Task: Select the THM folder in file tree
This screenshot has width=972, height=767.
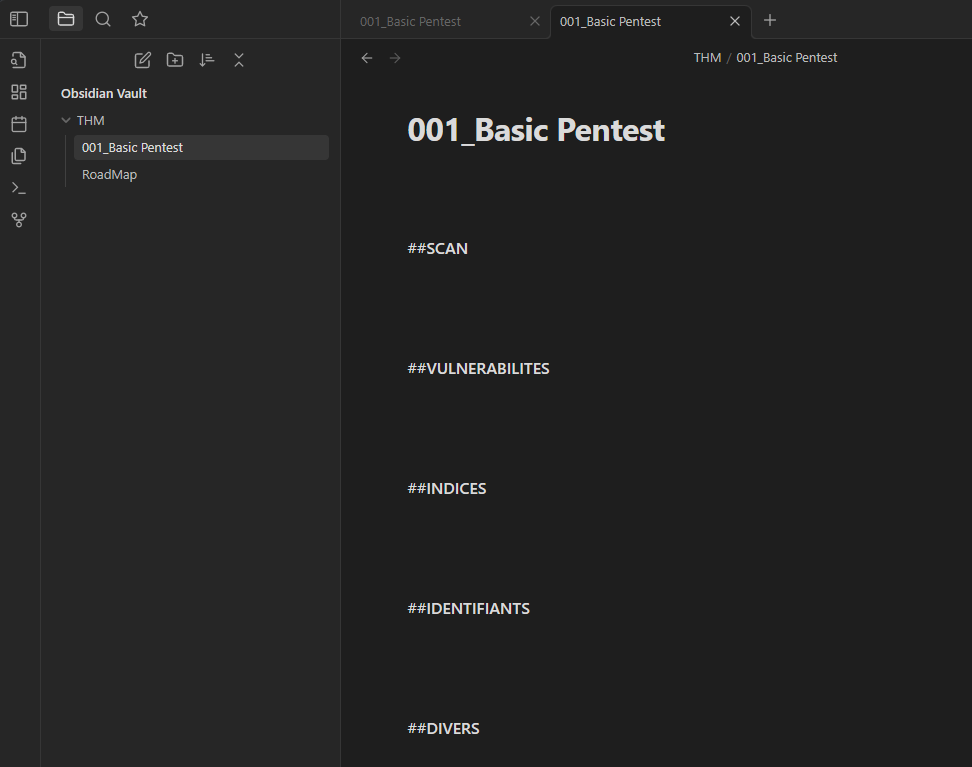Action: tap(91, 120)
